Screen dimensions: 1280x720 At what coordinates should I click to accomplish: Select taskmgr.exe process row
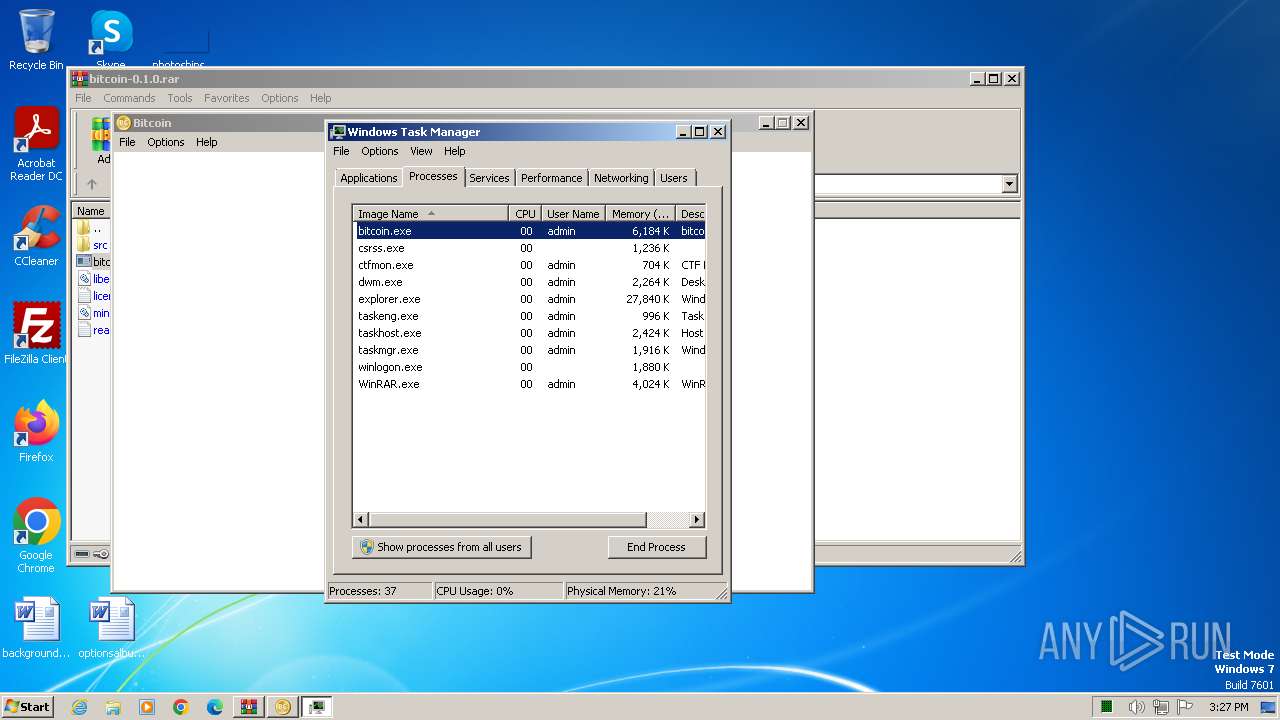point(530,350)
